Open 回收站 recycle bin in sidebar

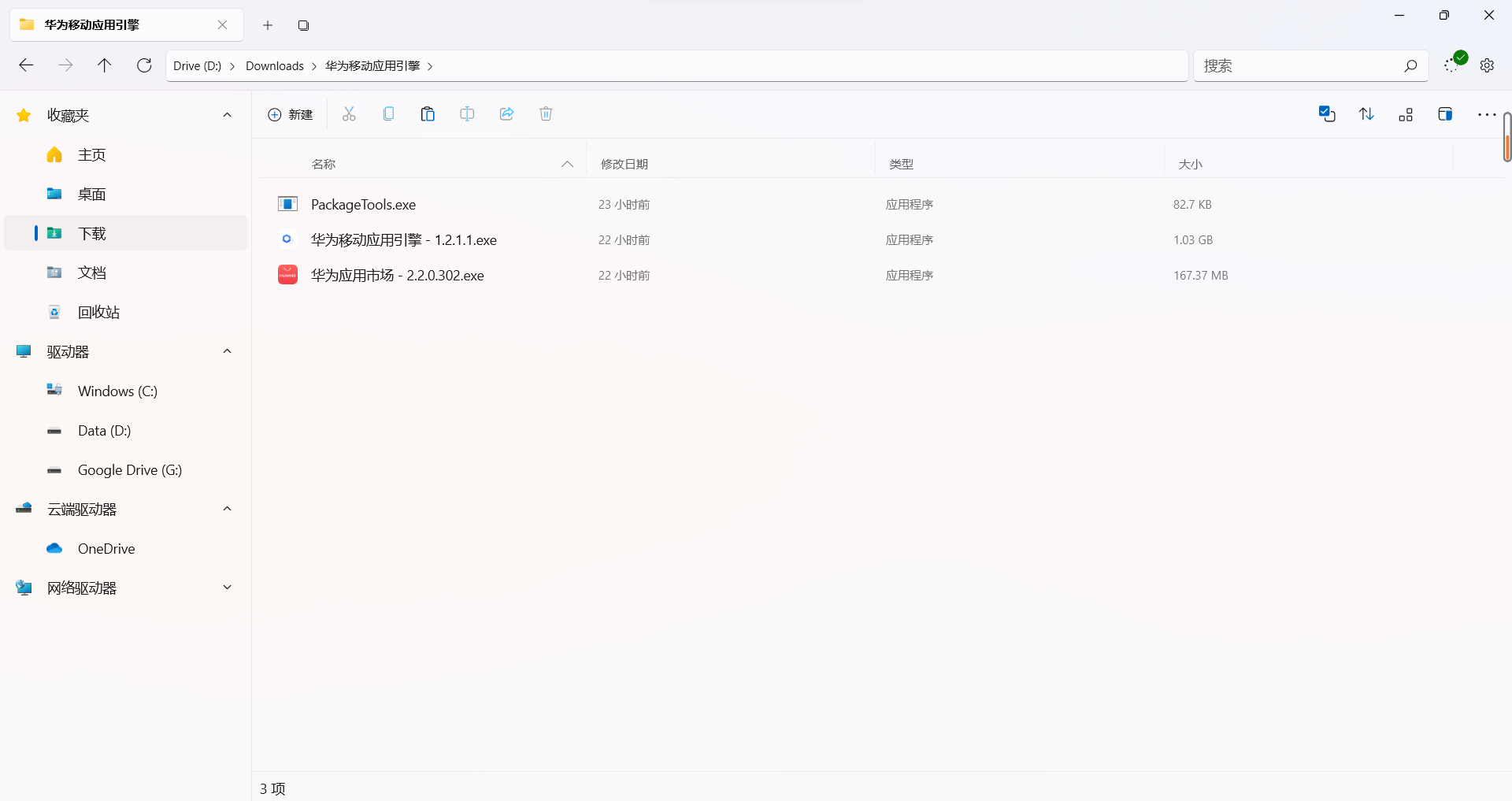(x=126, y=312)
